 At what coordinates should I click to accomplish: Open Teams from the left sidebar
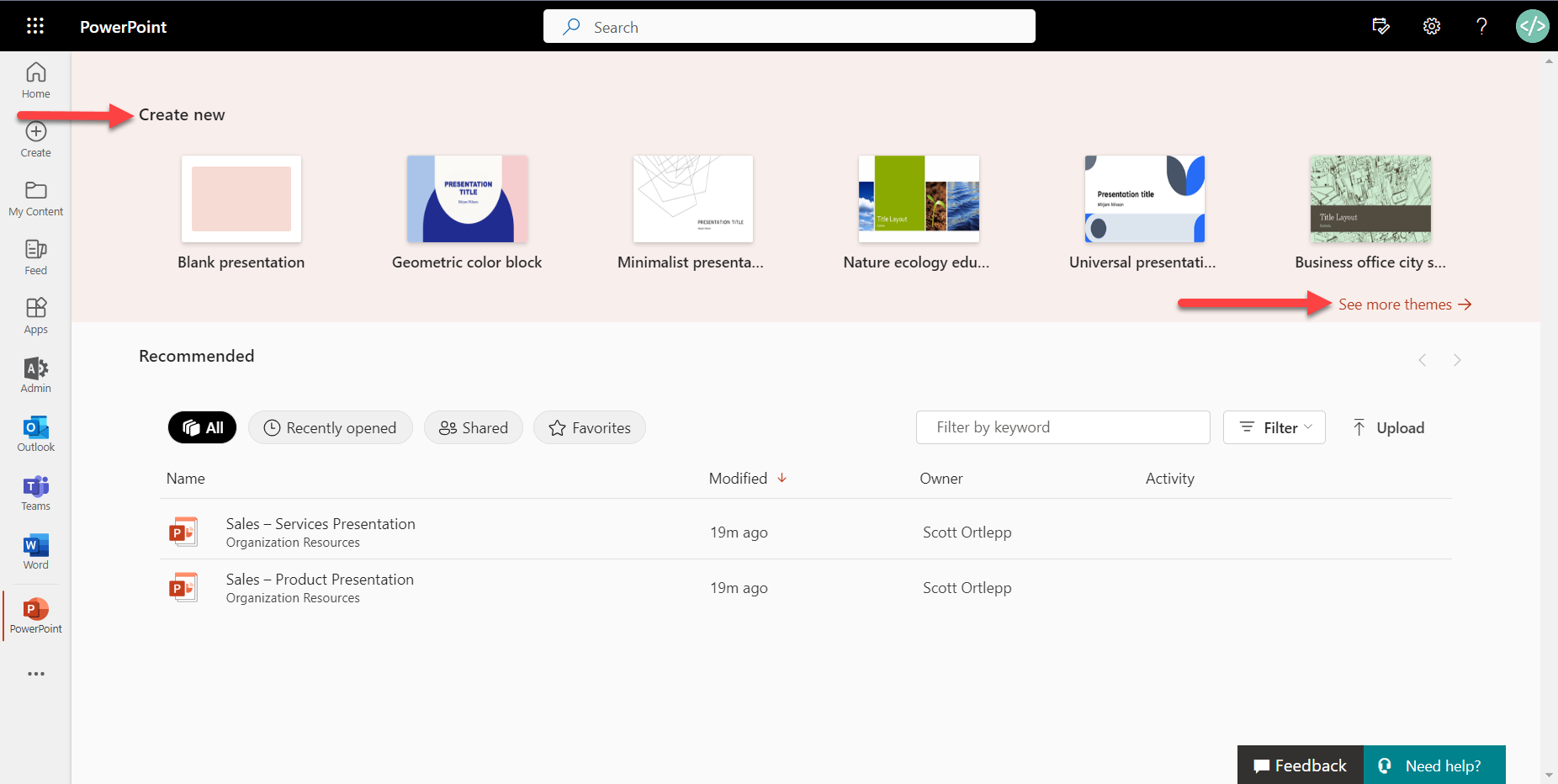[x=35, y=492]
